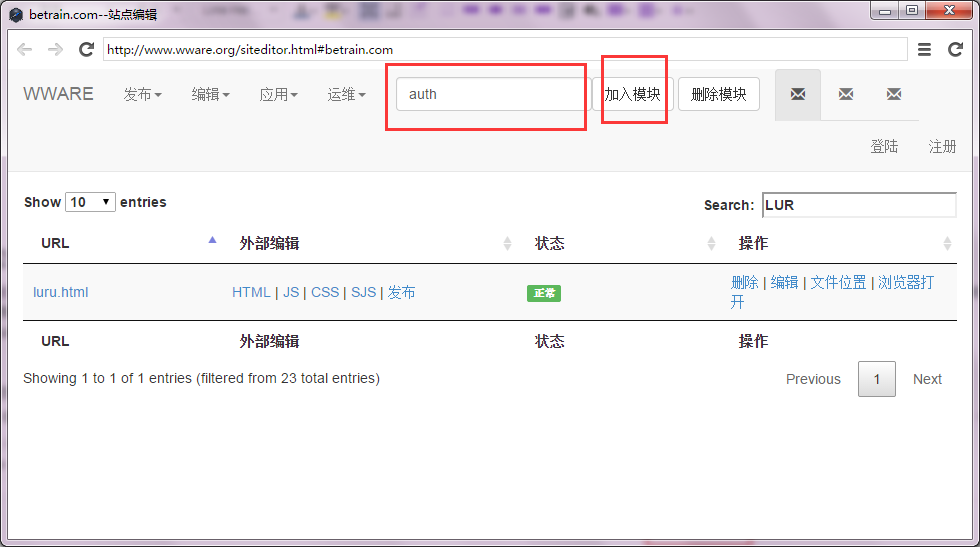Image resolution: width=980 pixels, height=547 pixels.
Task: Click the HTML external edit link
Action: (x=251, y=292)
